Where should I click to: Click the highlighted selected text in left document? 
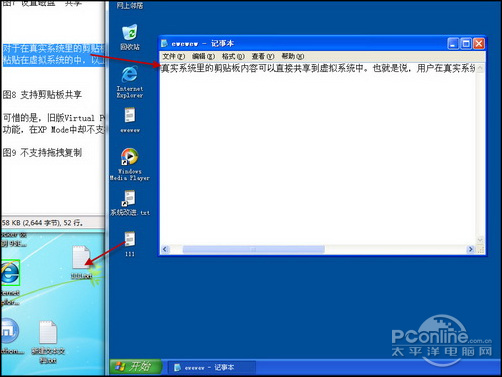pos(53,54)
